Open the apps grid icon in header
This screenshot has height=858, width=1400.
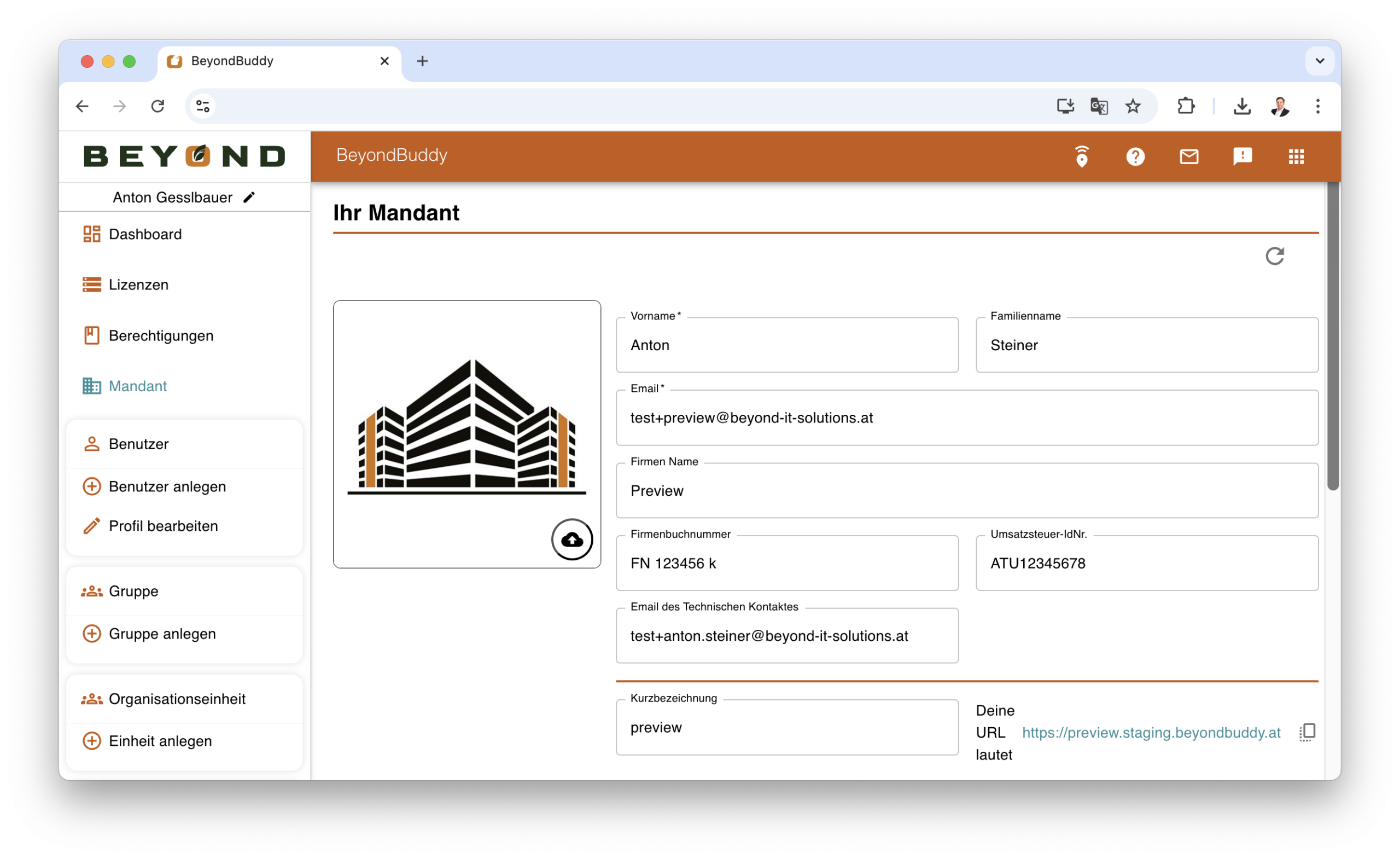[x=1296, y=156]
